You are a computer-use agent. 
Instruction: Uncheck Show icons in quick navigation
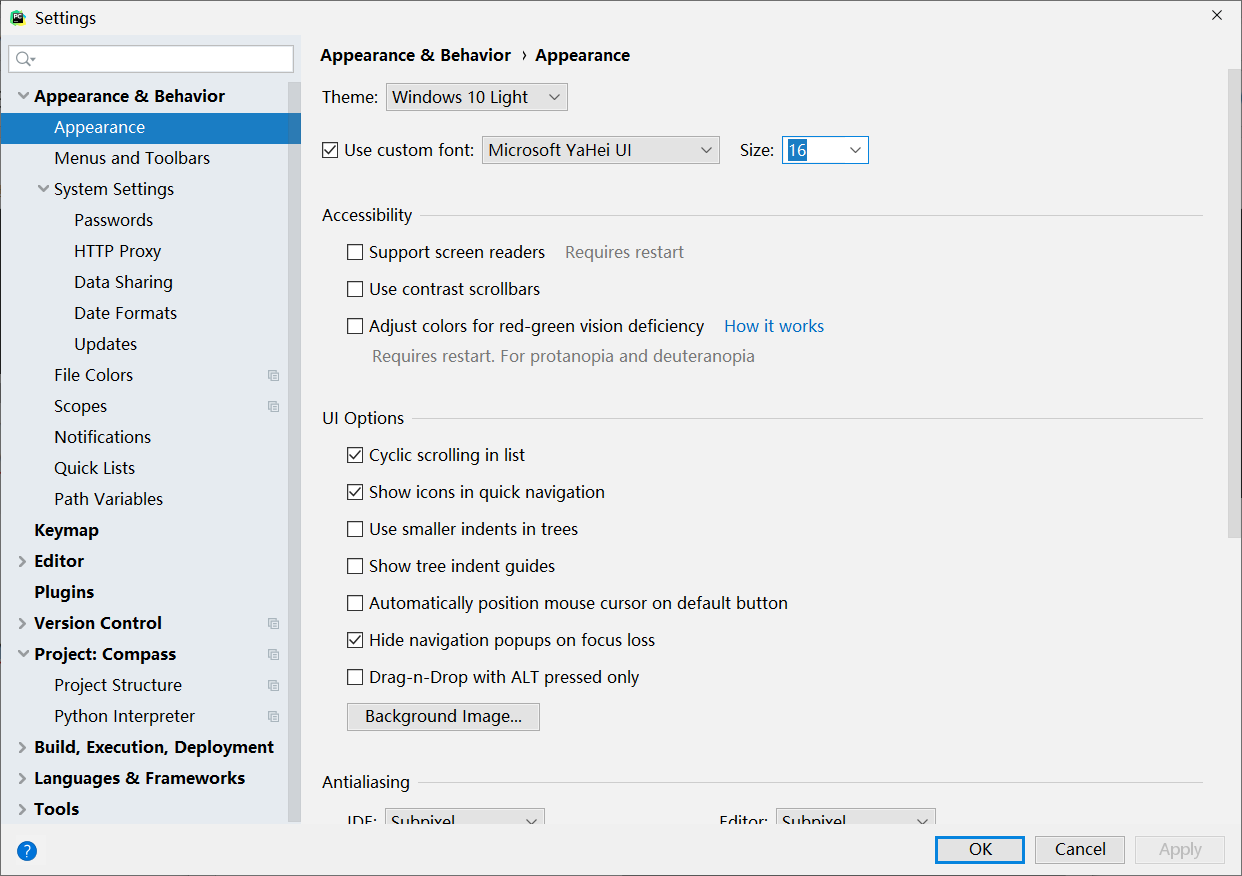pos(355,492)
